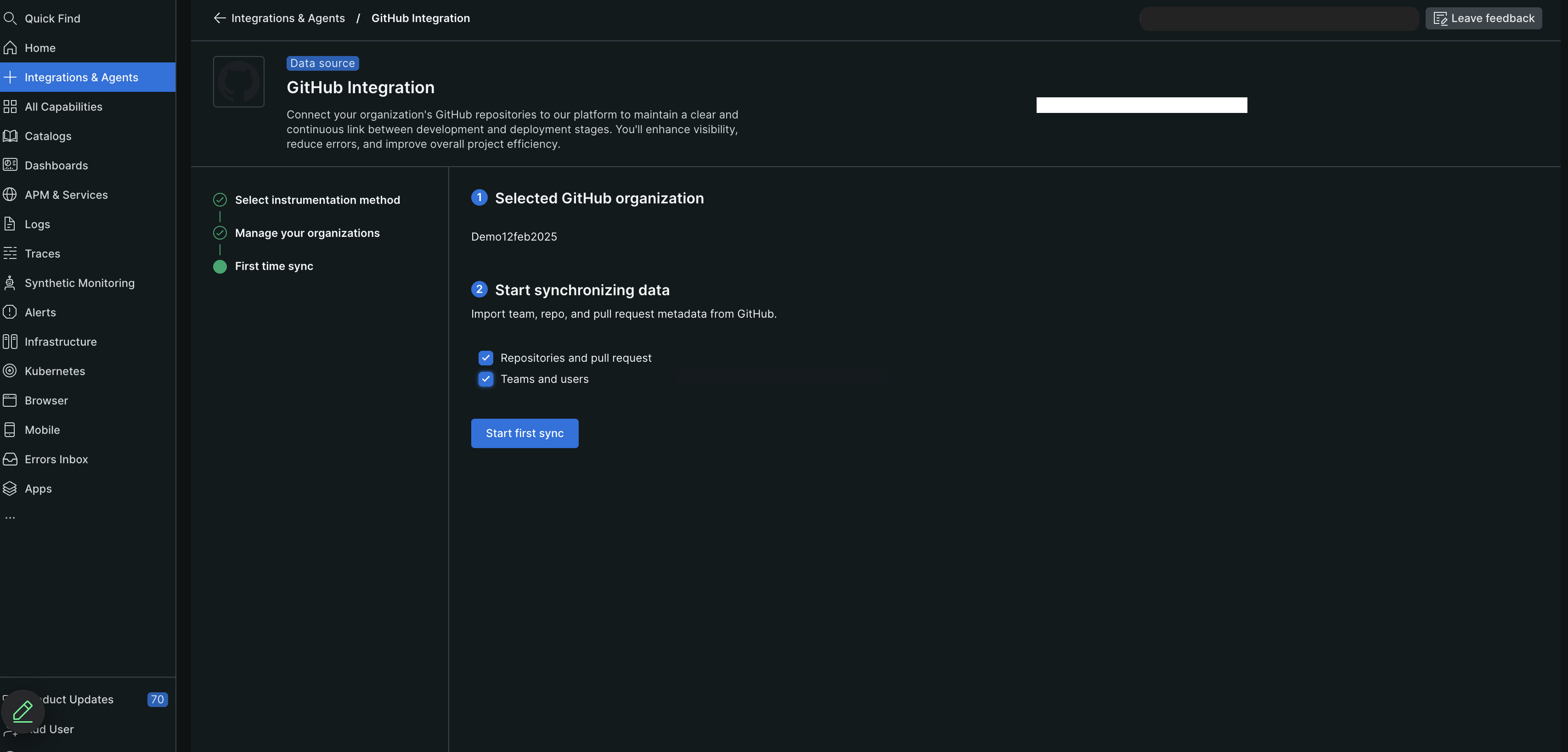
Task: Open the Logs section
Action: pos(38,224)
